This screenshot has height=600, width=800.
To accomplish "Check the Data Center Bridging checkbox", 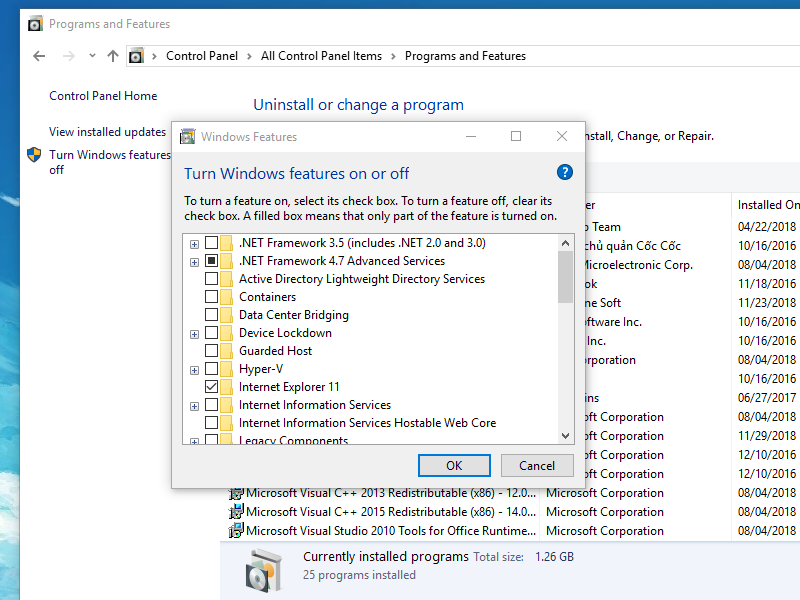I will pyautogui.click(x=211, y=315).
